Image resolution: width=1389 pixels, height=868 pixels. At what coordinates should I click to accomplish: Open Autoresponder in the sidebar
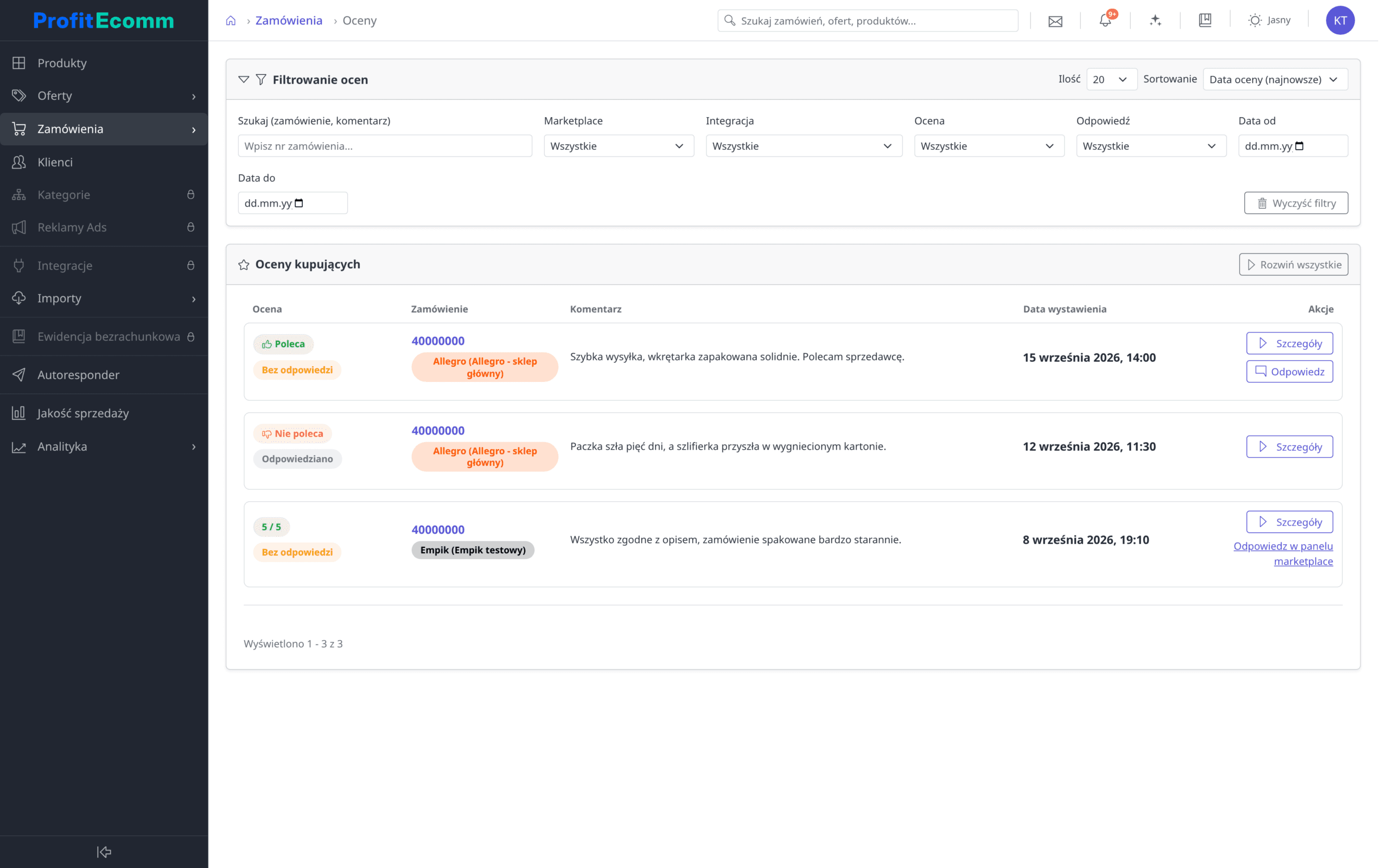click(104, 375)
